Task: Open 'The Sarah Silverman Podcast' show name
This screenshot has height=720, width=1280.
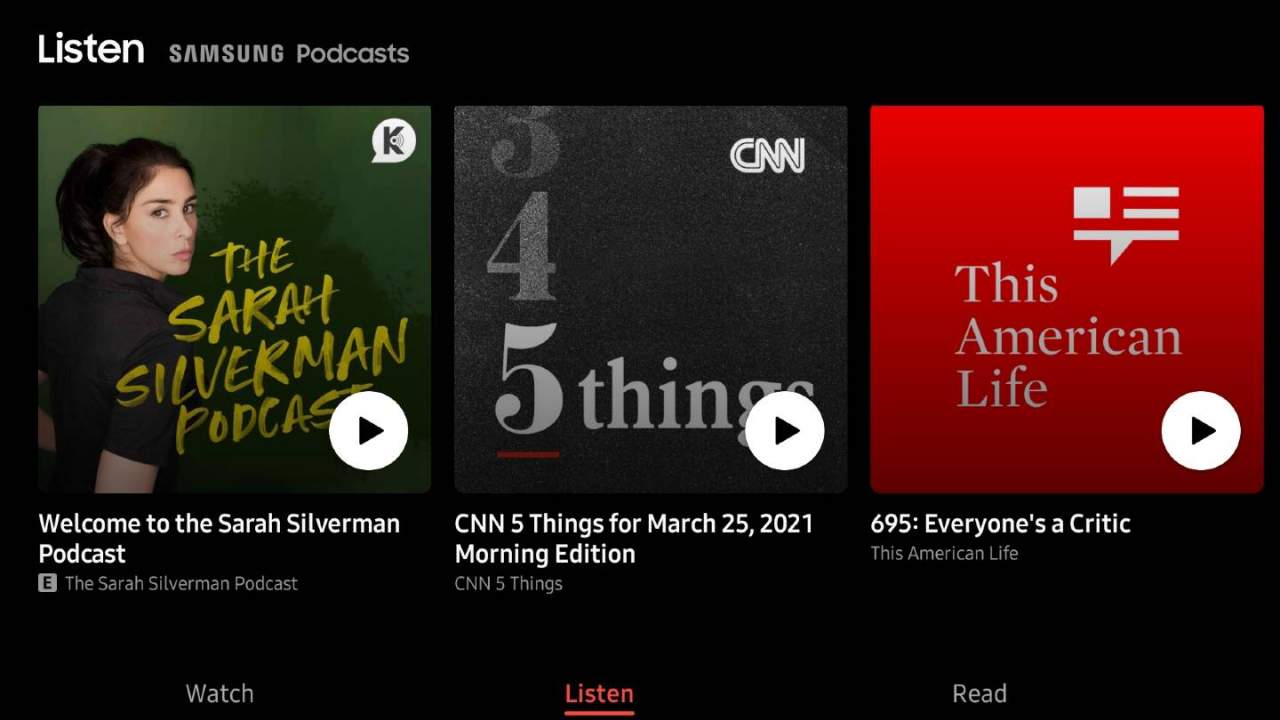Action: pyautogui.click(x=181, y=583)
